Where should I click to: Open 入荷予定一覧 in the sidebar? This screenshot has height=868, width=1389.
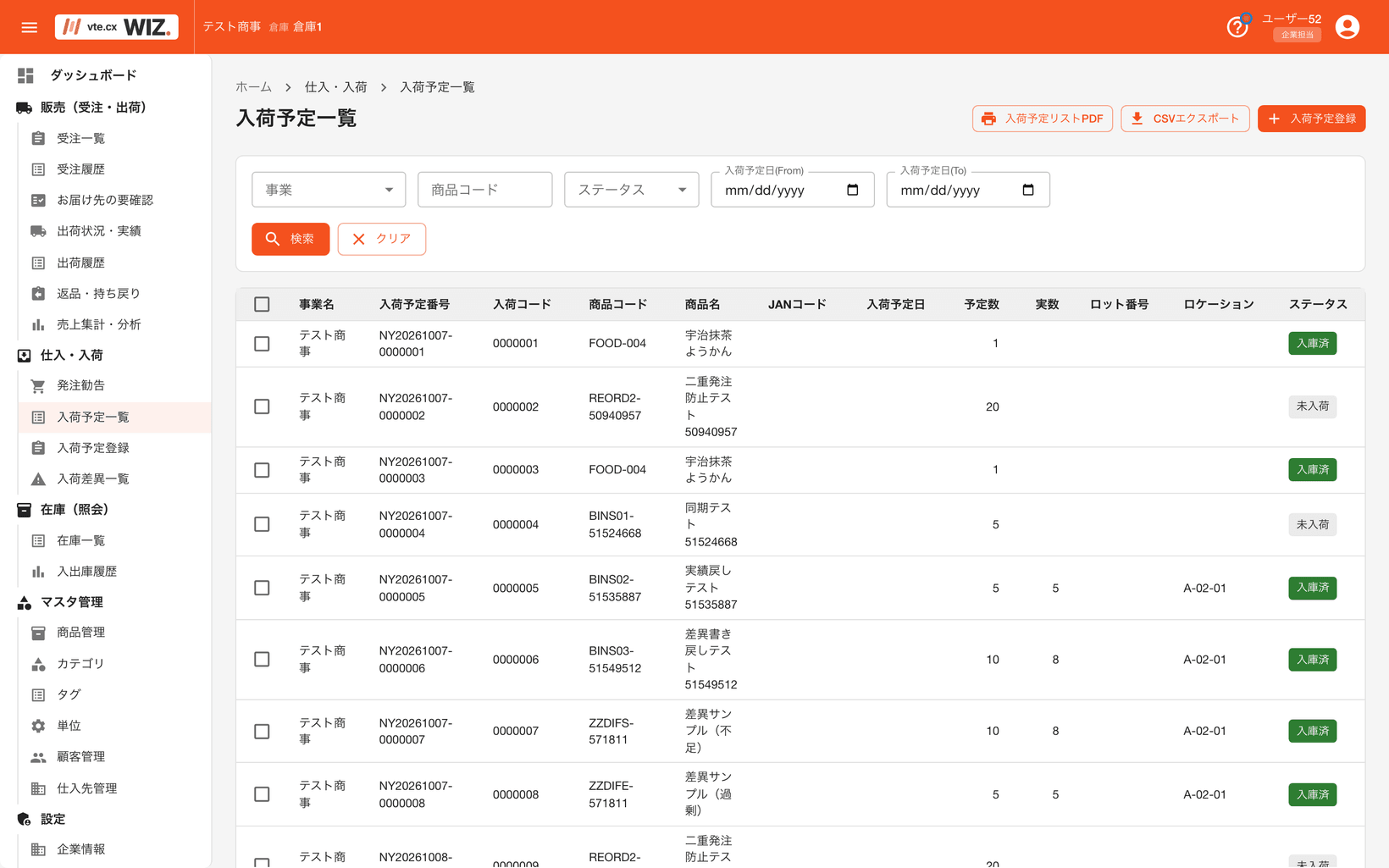tap(114, 417)
